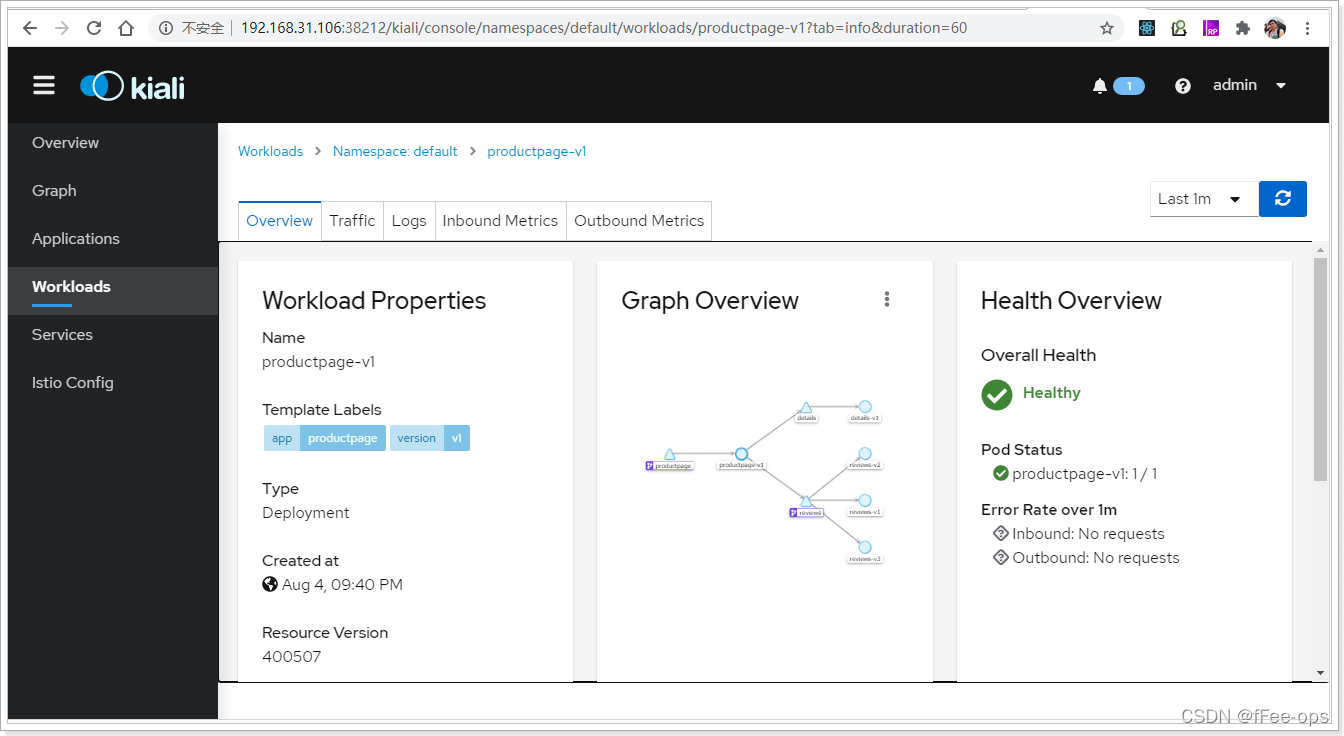Click the globe icon beside Created at
The width and height of the screenshot is (1344, 736).
click(x=270, y=585)
